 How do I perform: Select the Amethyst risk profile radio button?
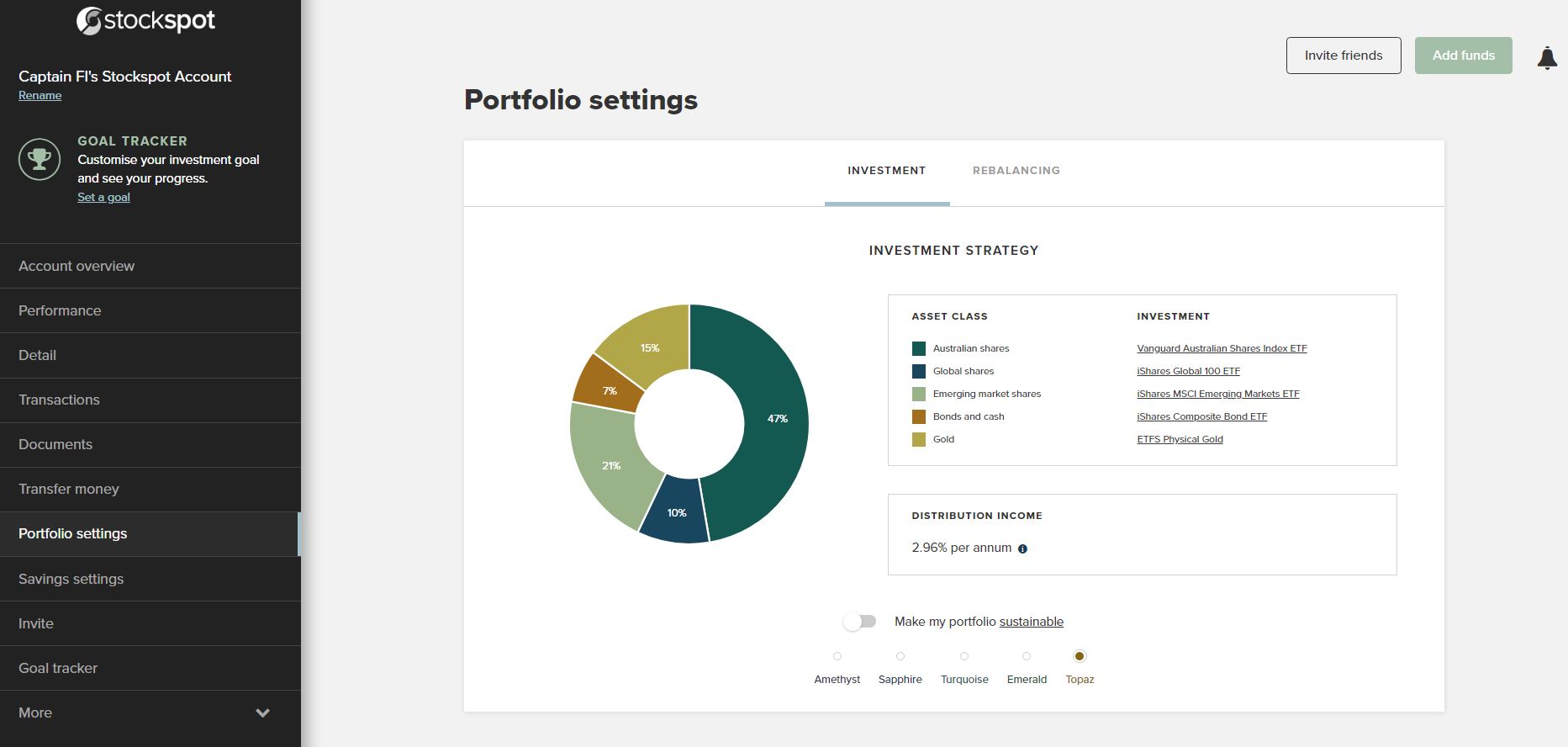pos(836,656)
